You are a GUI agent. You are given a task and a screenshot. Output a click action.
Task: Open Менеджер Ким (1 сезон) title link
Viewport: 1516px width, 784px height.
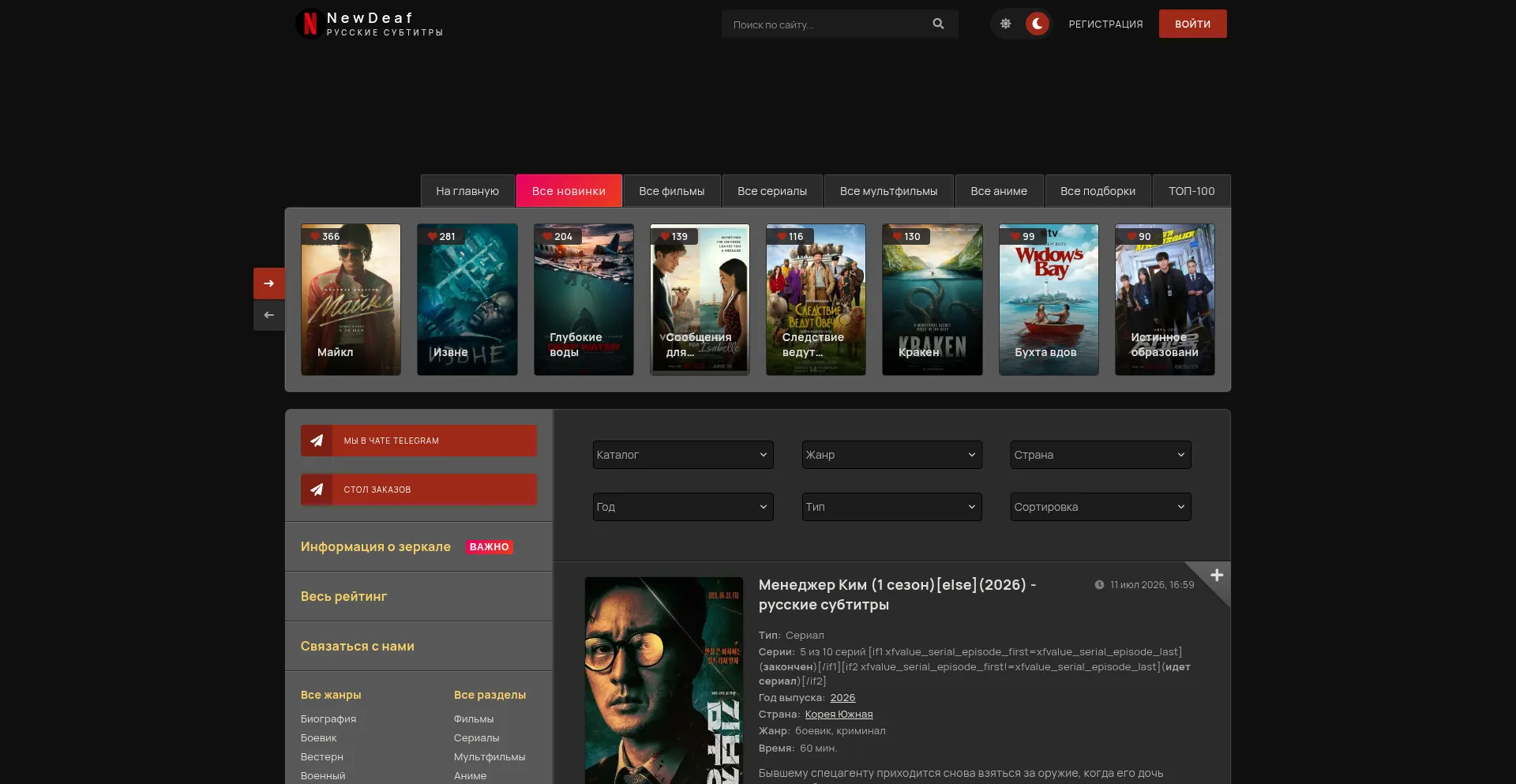[x=897, y=595]
